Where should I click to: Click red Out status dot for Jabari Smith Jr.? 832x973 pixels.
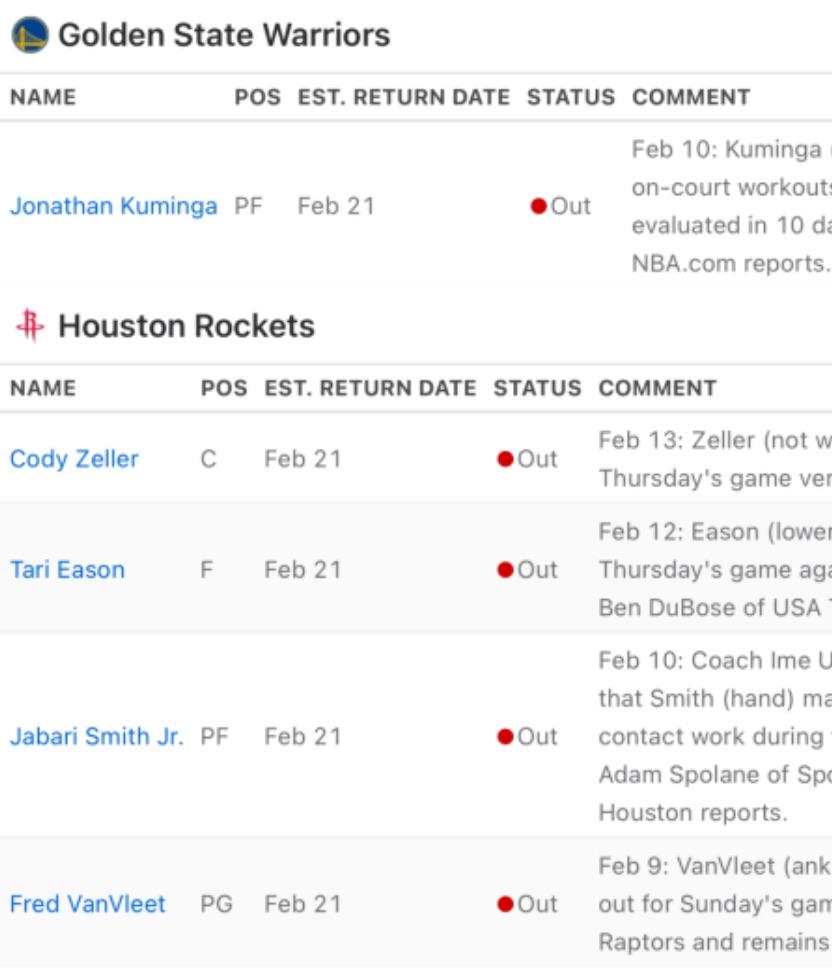pos(505,737)
